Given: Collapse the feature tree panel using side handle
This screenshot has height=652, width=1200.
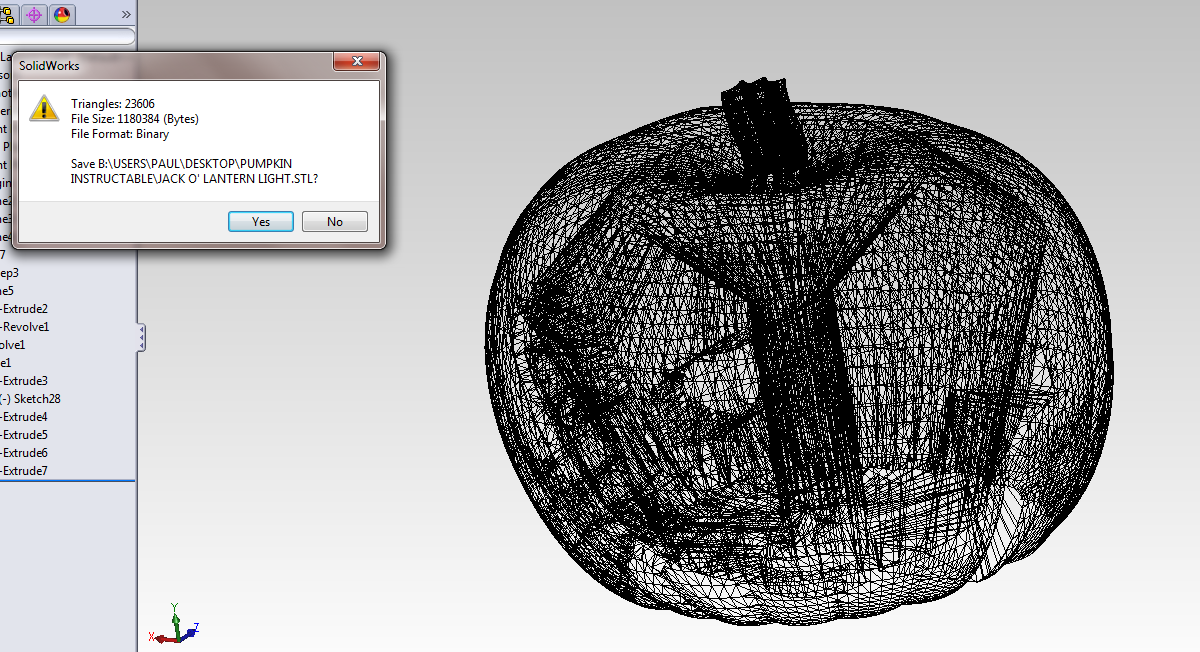Looking at the screenshot, I should point(141,337).
